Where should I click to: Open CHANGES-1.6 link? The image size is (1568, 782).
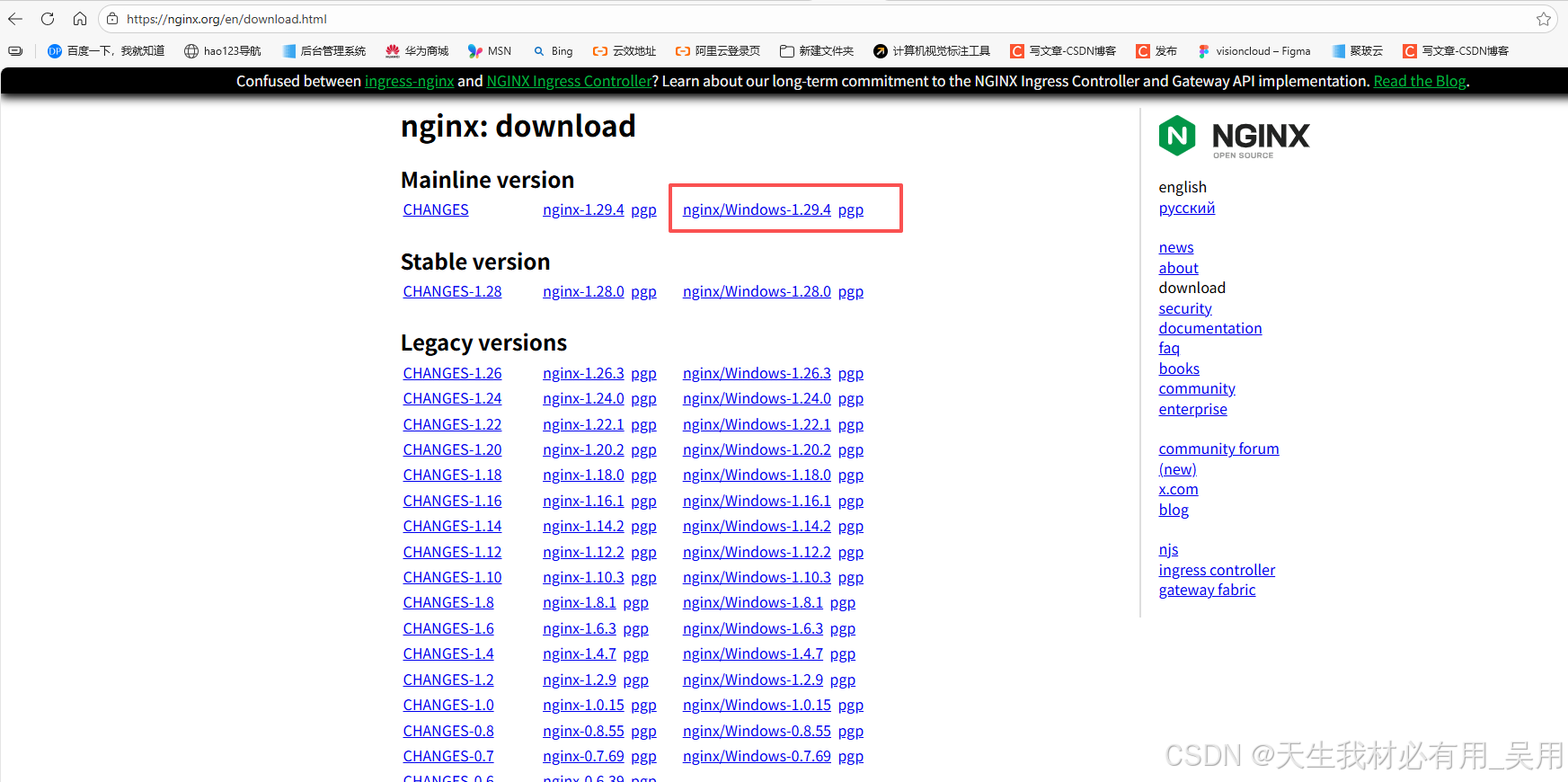pos(448,628)
